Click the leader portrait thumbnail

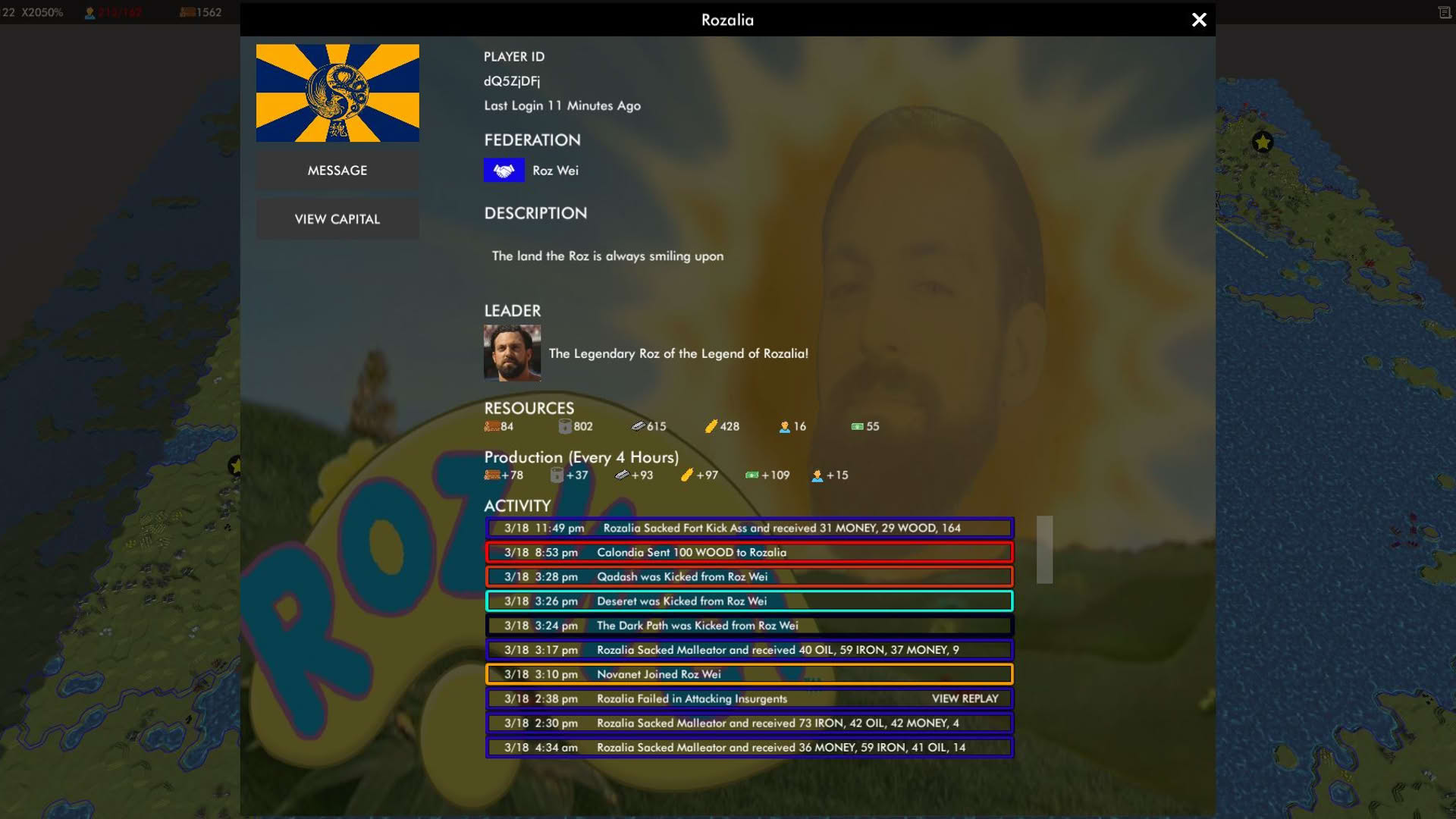tap(512, 353)
